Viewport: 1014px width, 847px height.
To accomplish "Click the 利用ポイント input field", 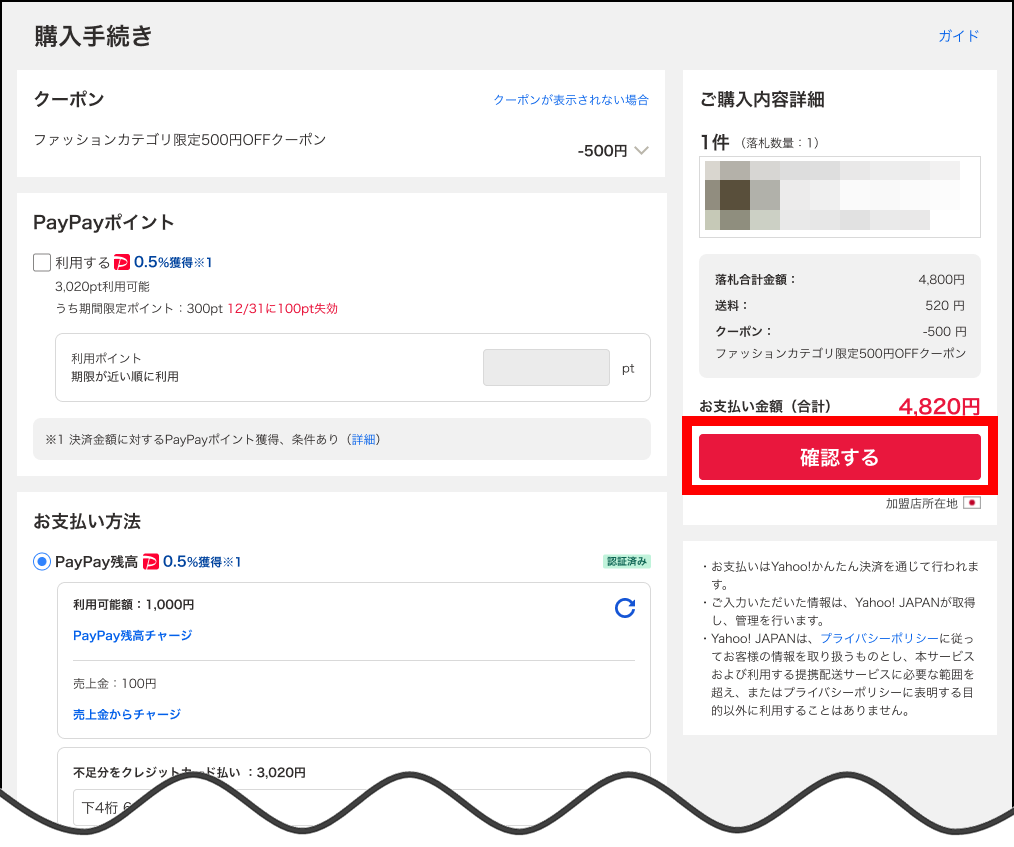I will tap(546, 367).
